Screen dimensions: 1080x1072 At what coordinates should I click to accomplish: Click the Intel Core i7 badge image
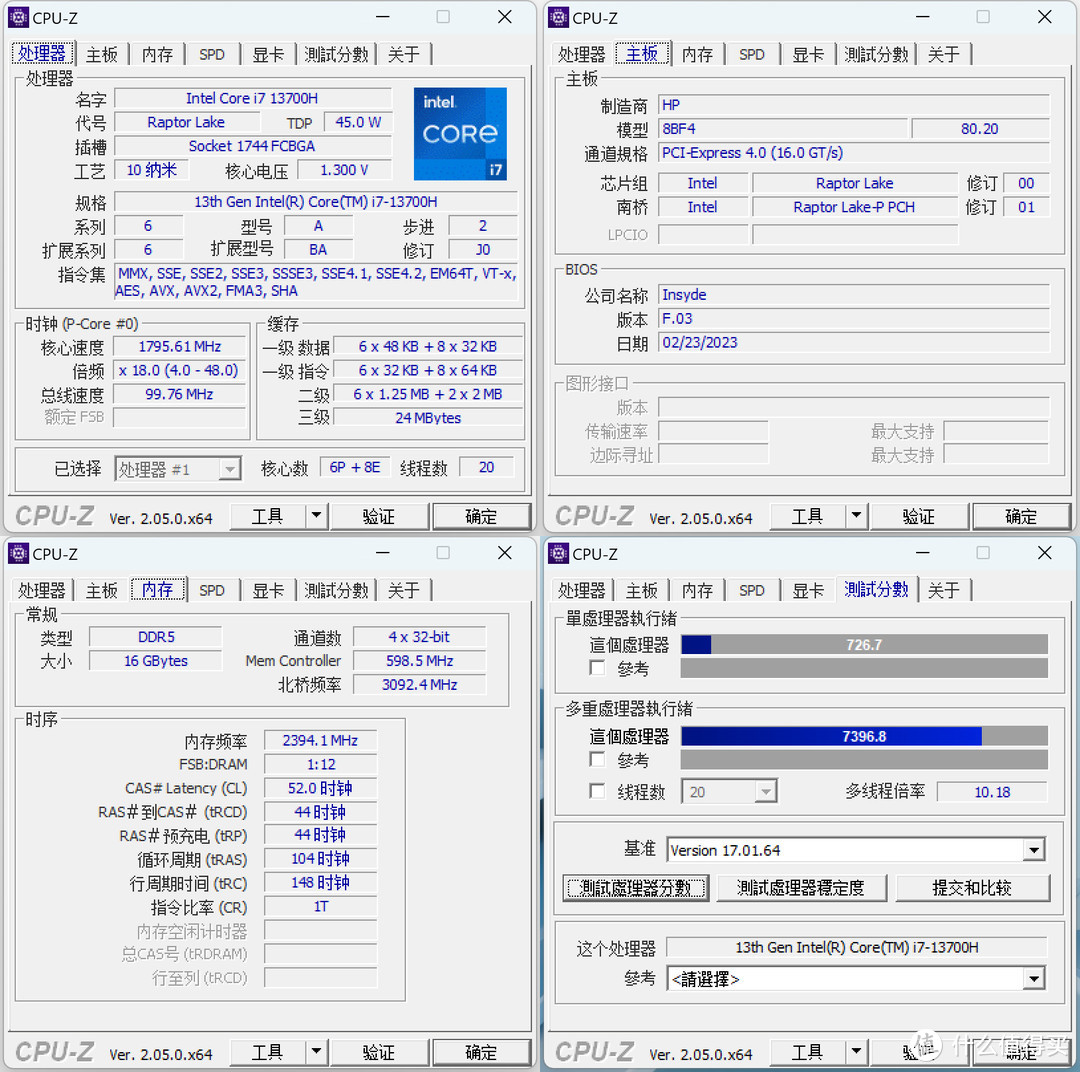tap(460, 134)
